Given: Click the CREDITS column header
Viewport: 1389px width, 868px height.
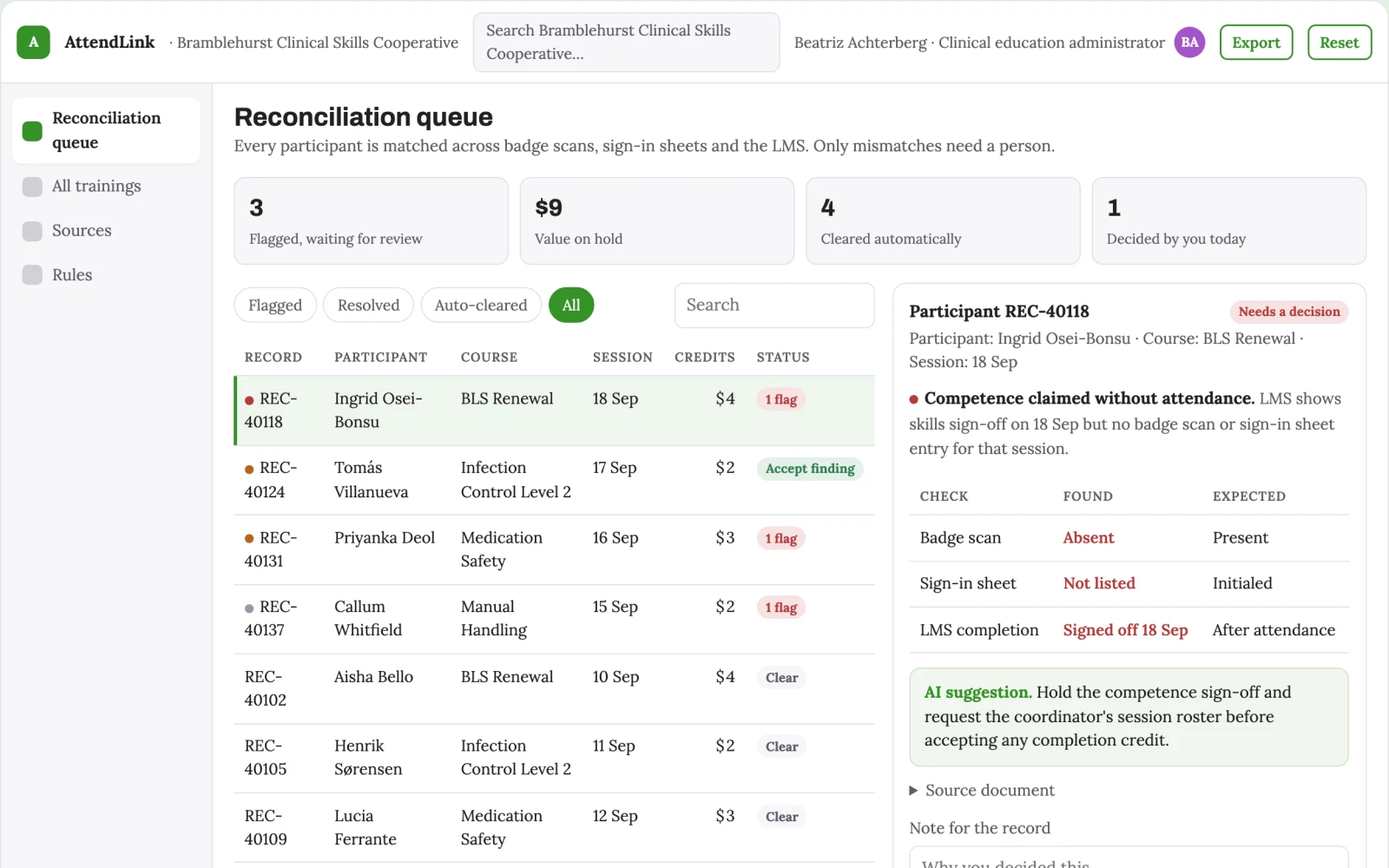Looking at the screenshot, I should pyautogui.click(x=705, y=358).
